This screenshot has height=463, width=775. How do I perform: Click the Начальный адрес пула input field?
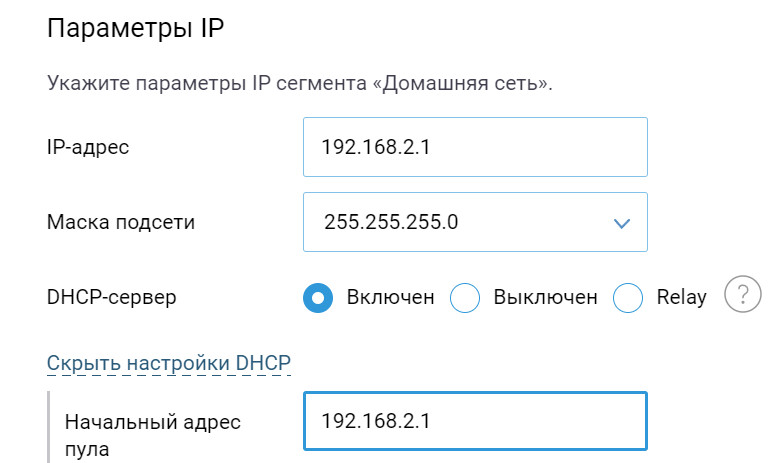[x=475, y=421]
